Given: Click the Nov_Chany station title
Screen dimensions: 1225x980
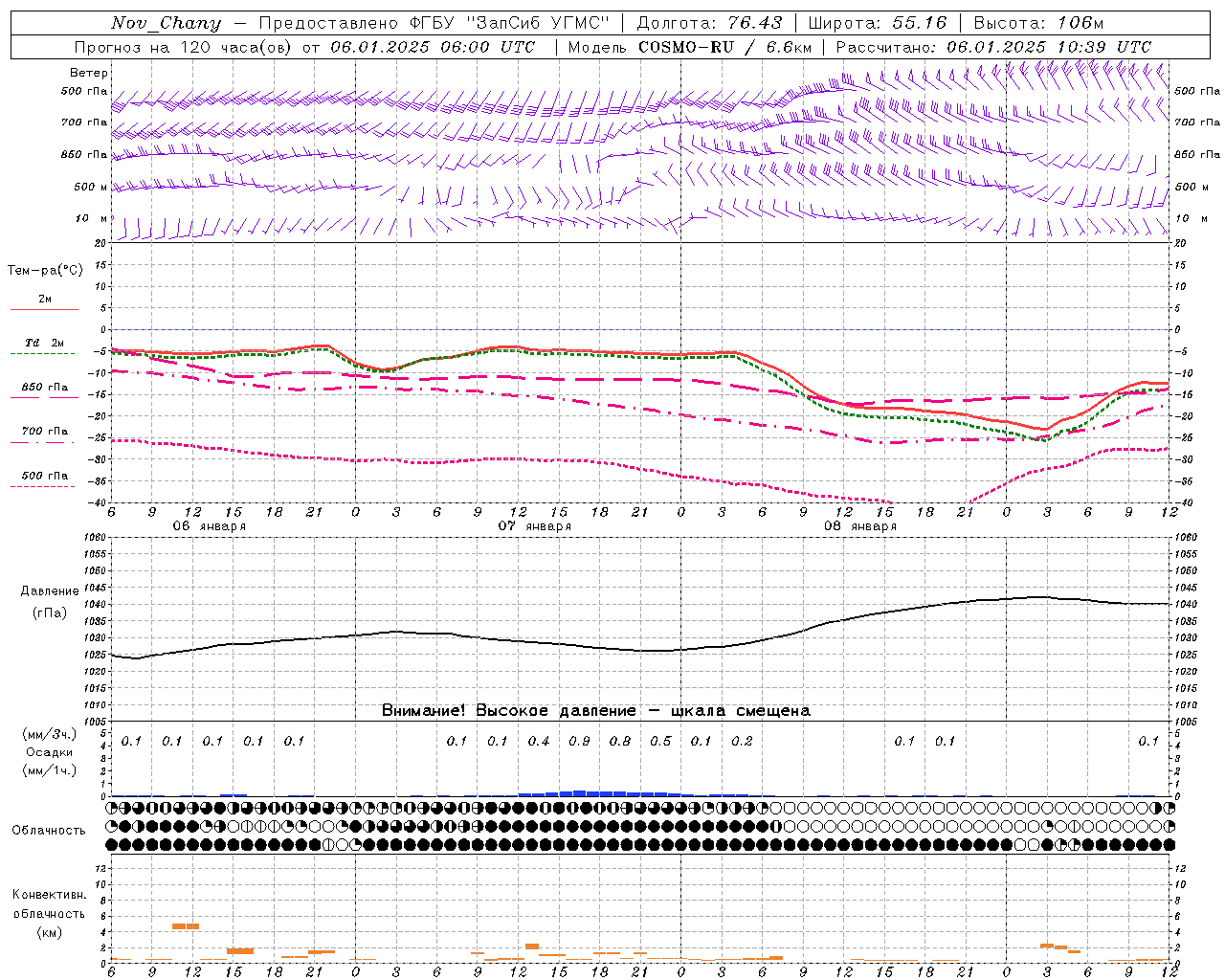Looking at the screenshot, I should tap(166, 23).
